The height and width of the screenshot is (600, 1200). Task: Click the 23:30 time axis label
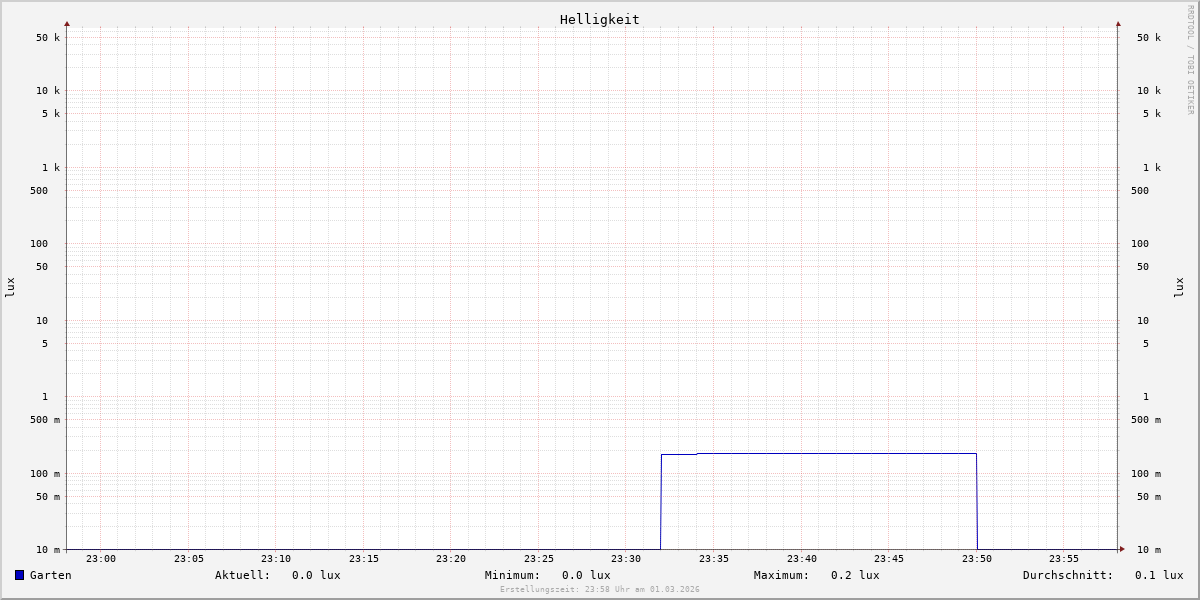[x=626, y=559]
